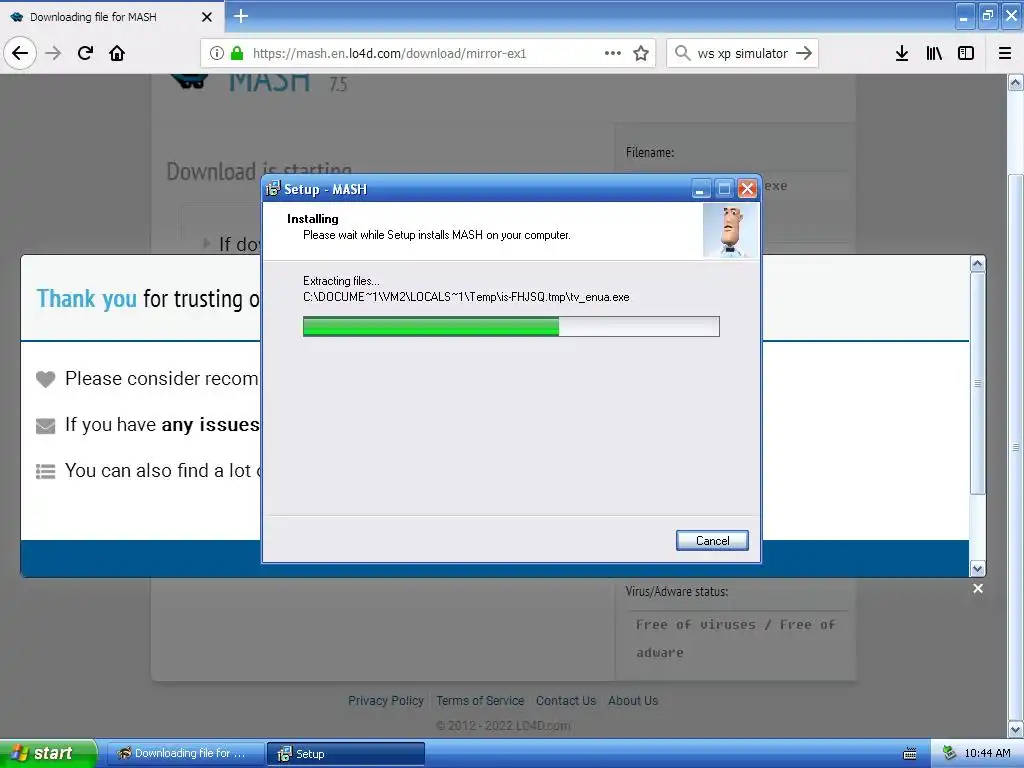Click the 'ws xp simulator' search box
Screen dimensions: 1024x768
click(743, 54)
